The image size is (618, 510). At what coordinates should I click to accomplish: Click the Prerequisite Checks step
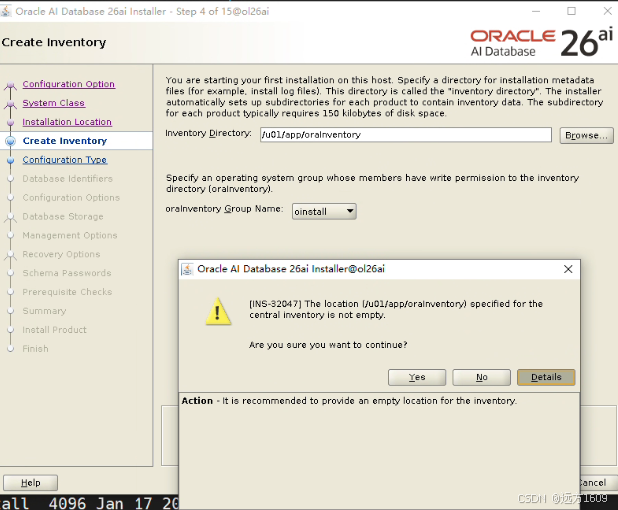pos(67,292)
